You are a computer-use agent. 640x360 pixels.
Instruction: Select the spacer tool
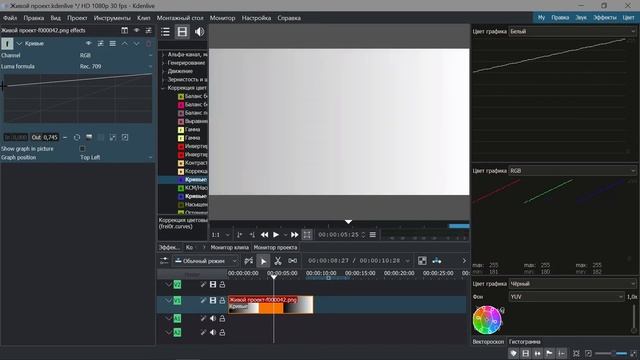292,261
